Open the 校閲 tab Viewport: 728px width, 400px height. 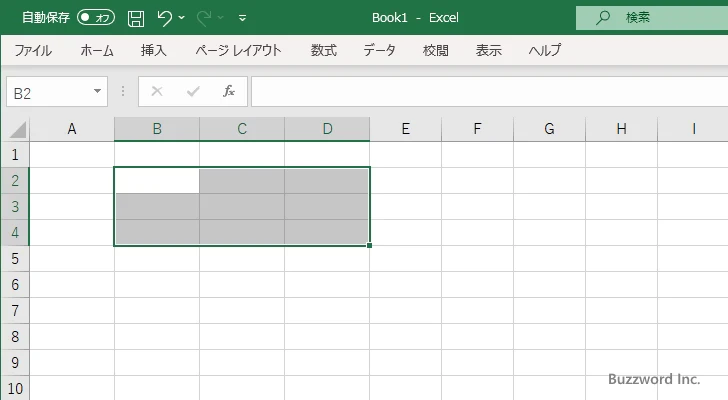coord(436,50)
